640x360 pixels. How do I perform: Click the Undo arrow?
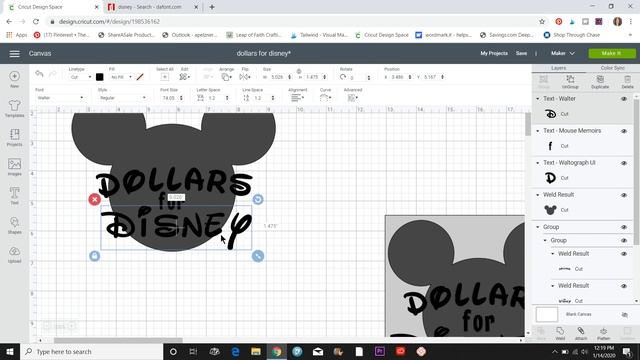coord(39,74)
